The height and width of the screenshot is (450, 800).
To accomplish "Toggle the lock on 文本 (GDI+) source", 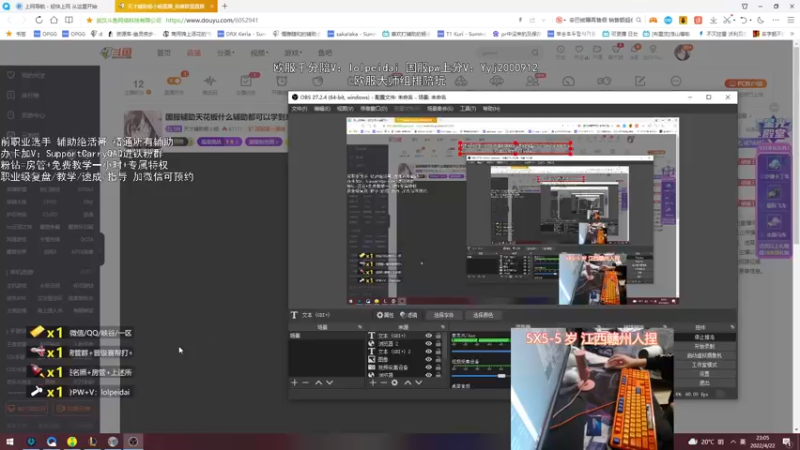I will (438, 336).
